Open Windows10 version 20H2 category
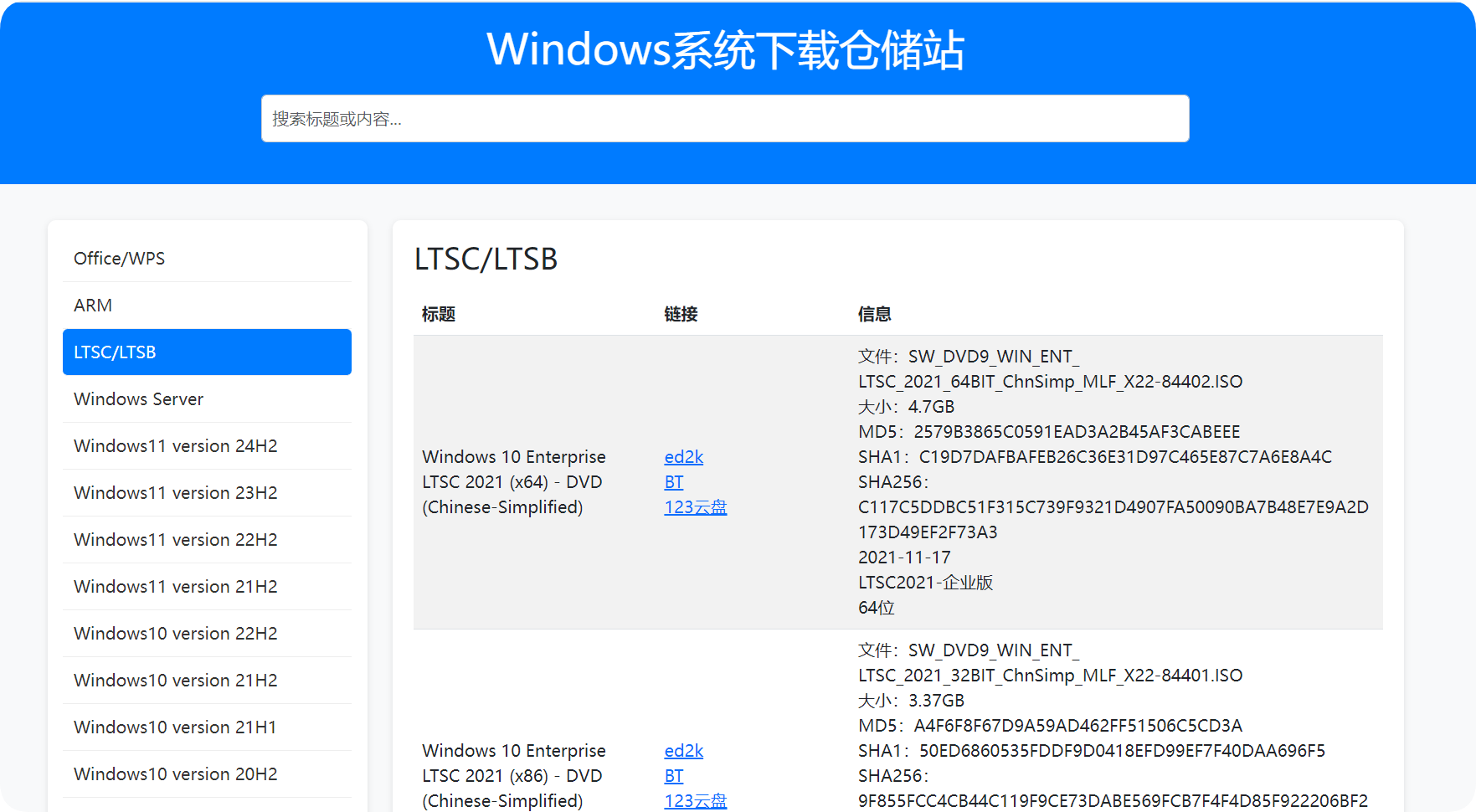This screenshot has height=812, width=1476. point(207,774)
